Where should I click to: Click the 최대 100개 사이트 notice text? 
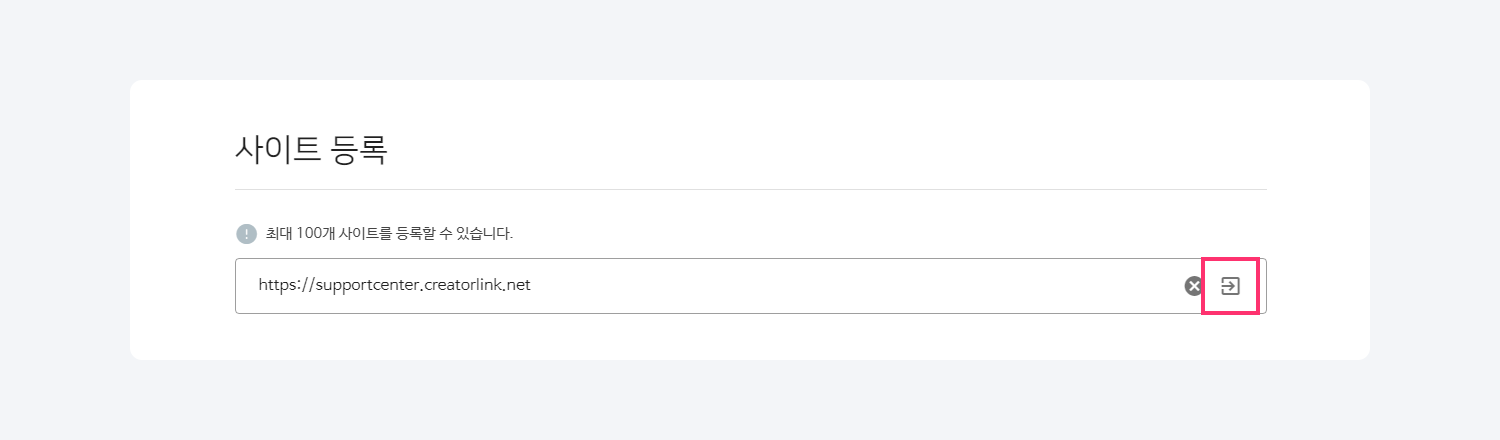(x=389, y=234)
